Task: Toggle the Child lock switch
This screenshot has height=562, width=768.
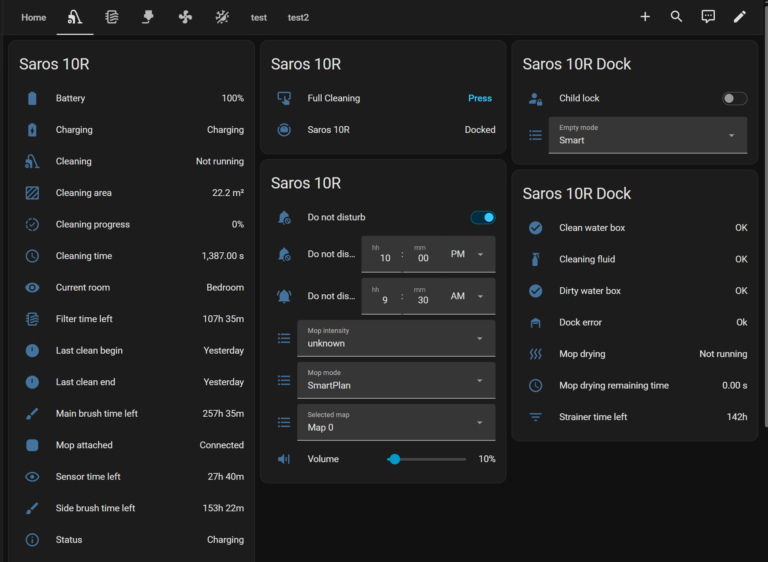Action: coord(734,98)
